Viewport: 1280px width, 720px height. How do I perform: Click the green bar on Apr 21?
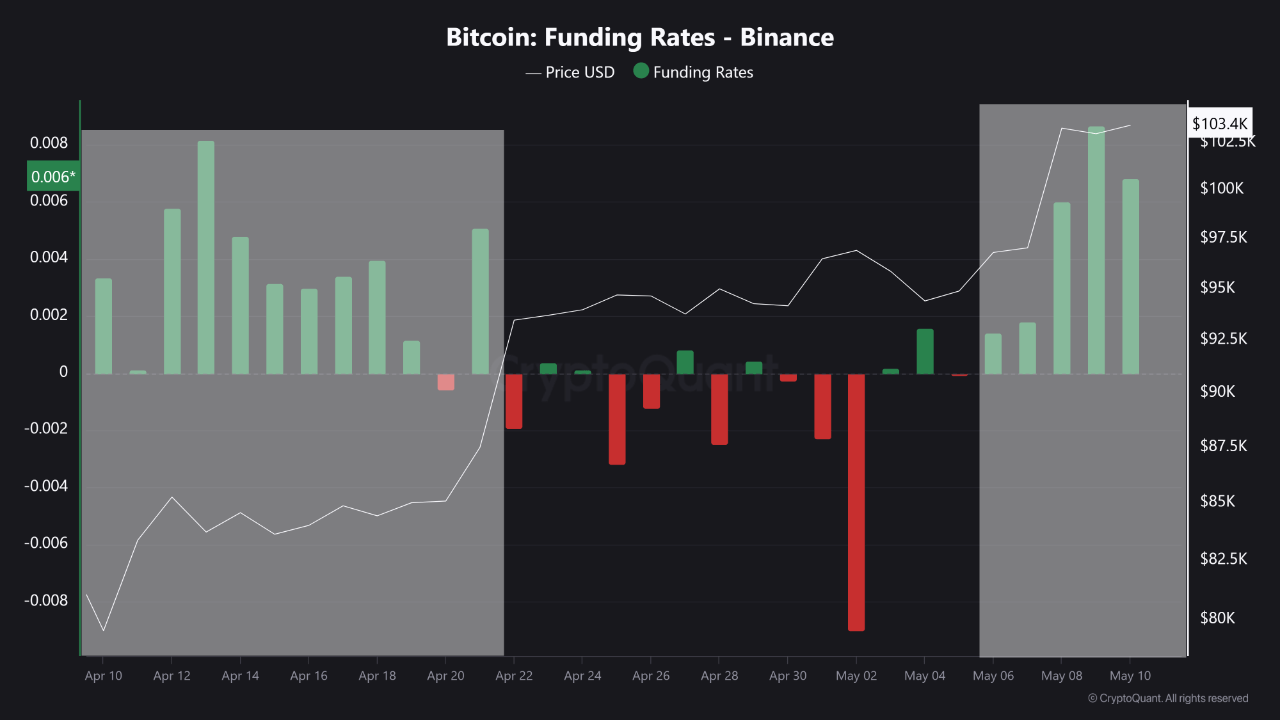[x=480, y=301]
